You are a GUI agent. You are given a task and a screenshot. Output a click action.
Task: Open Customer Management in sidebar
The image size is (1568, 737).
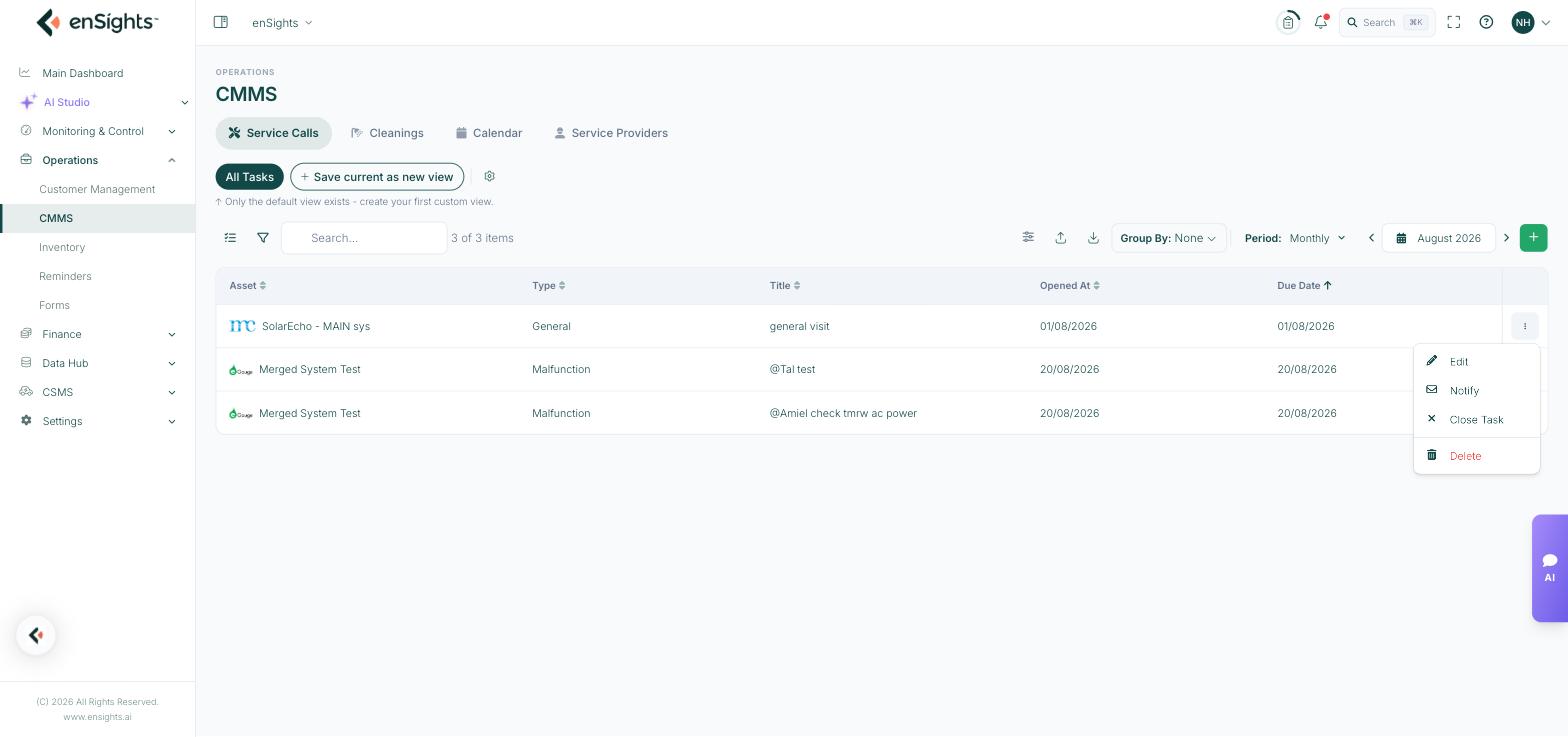(97, 189)
